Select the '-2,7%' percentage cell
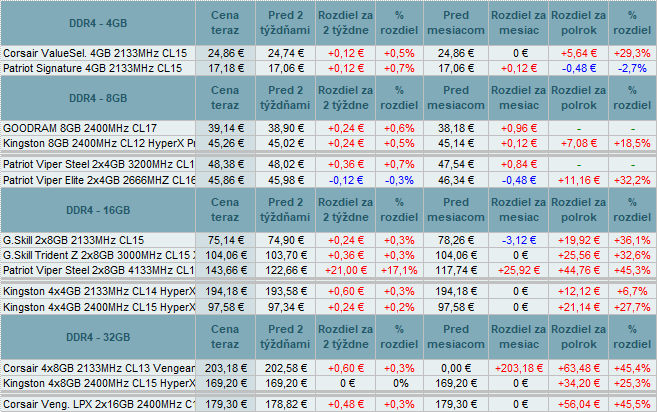This screenshot has height=412, width=657. [x=632, y=68]
